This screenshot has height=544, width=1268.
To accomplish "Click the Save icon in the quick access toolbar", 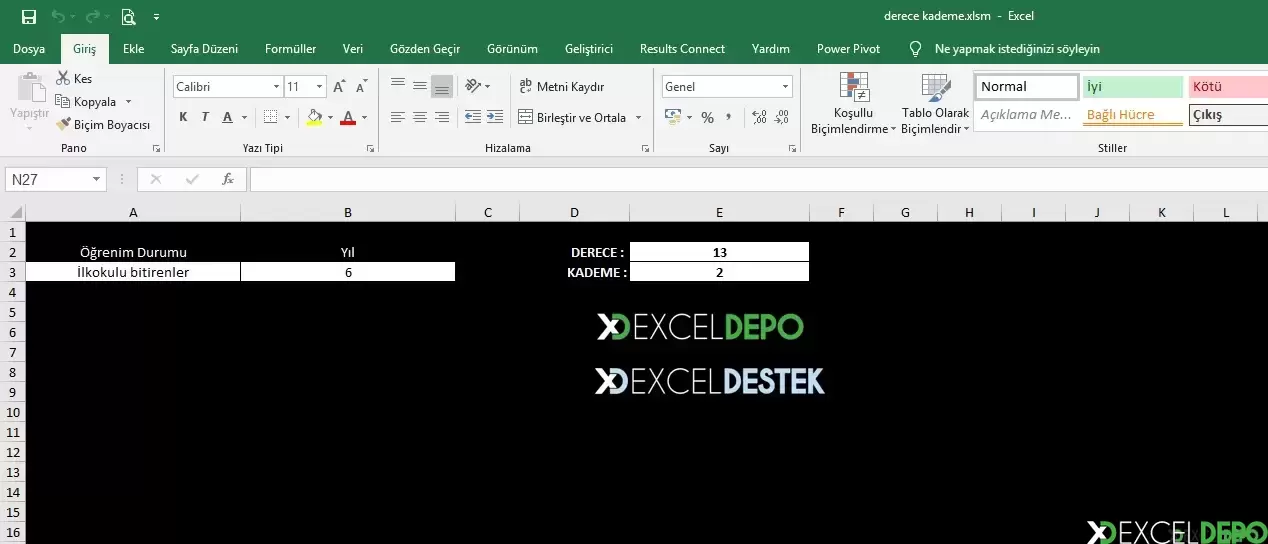I will coord(28,16).
